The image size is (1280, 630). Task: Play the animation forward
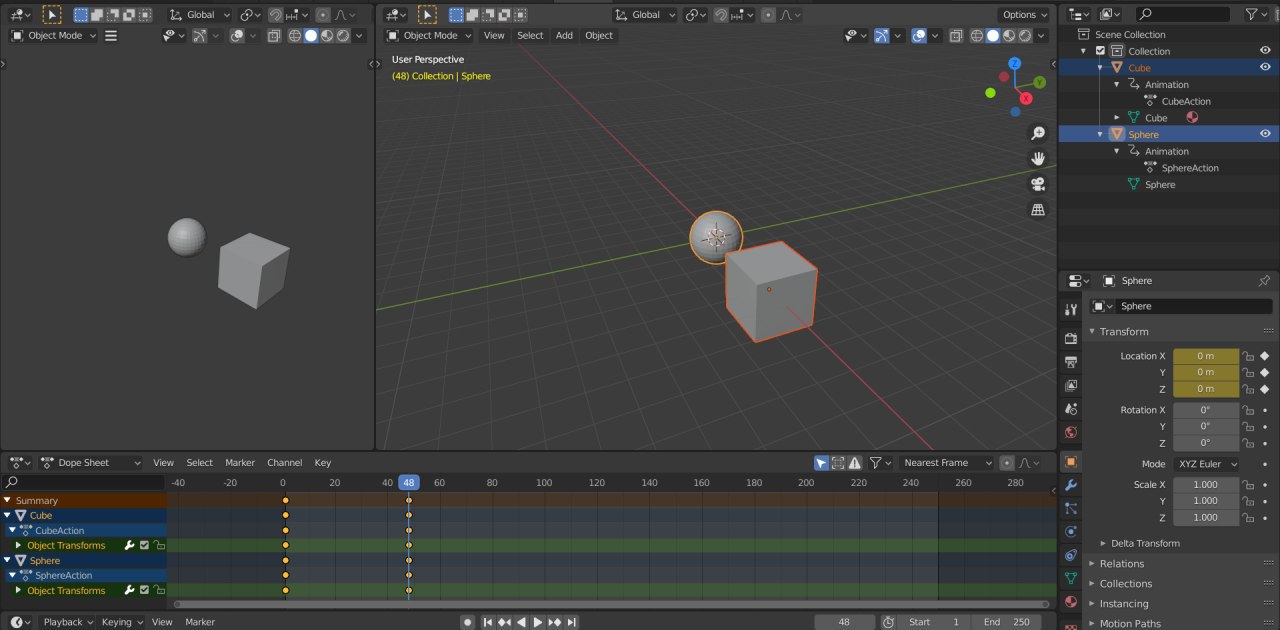(x=538, y=622)
